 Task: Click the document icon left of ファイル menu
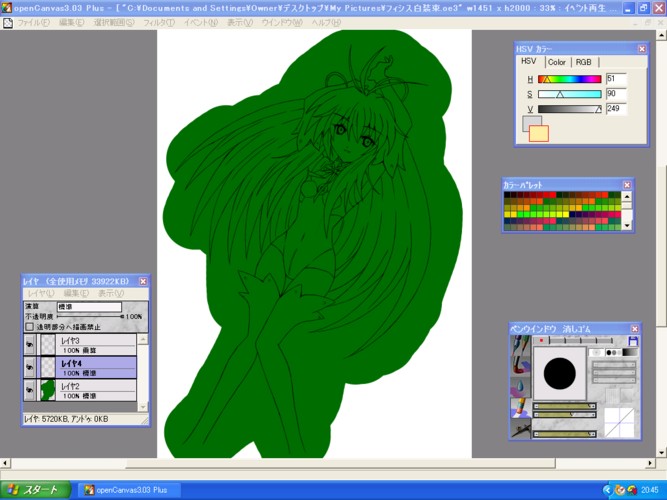[x=8, y=23]
